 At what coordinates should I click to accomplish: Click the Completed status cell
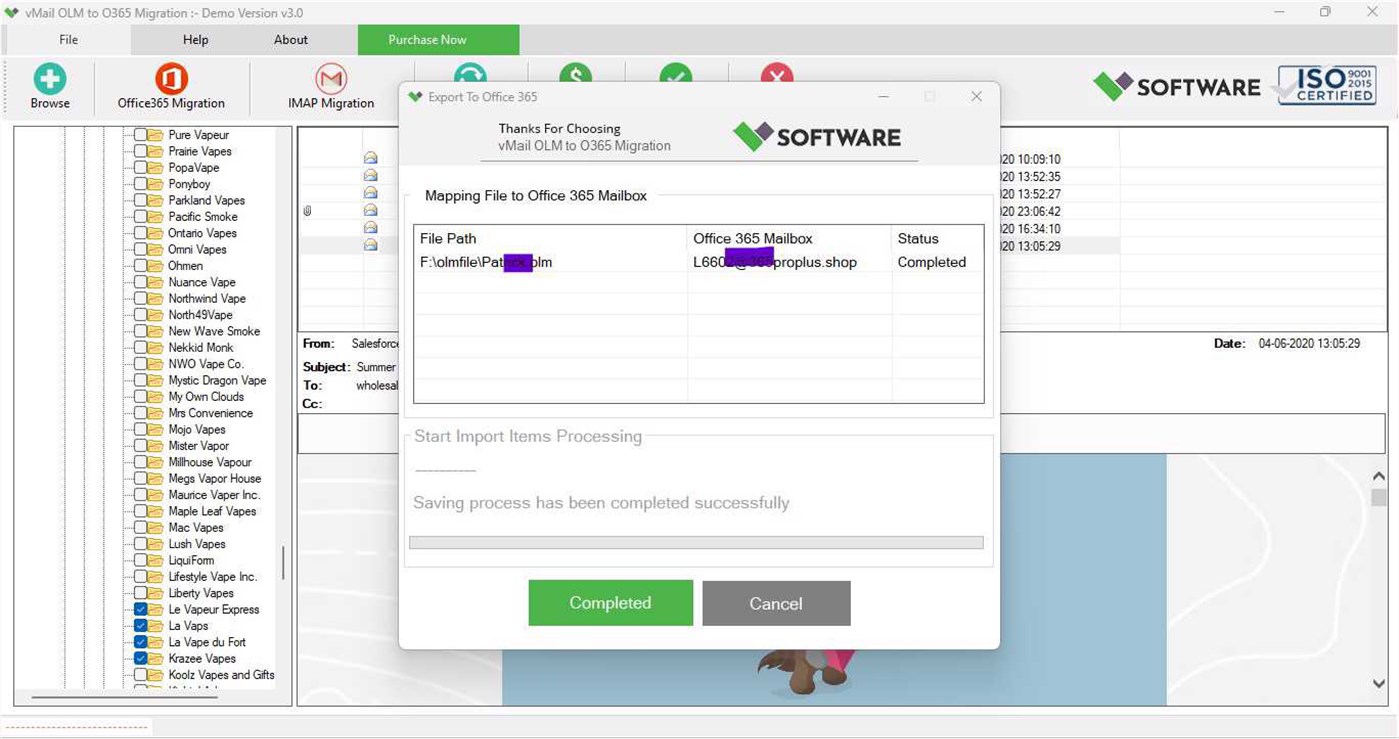click(x=932, y=262)
